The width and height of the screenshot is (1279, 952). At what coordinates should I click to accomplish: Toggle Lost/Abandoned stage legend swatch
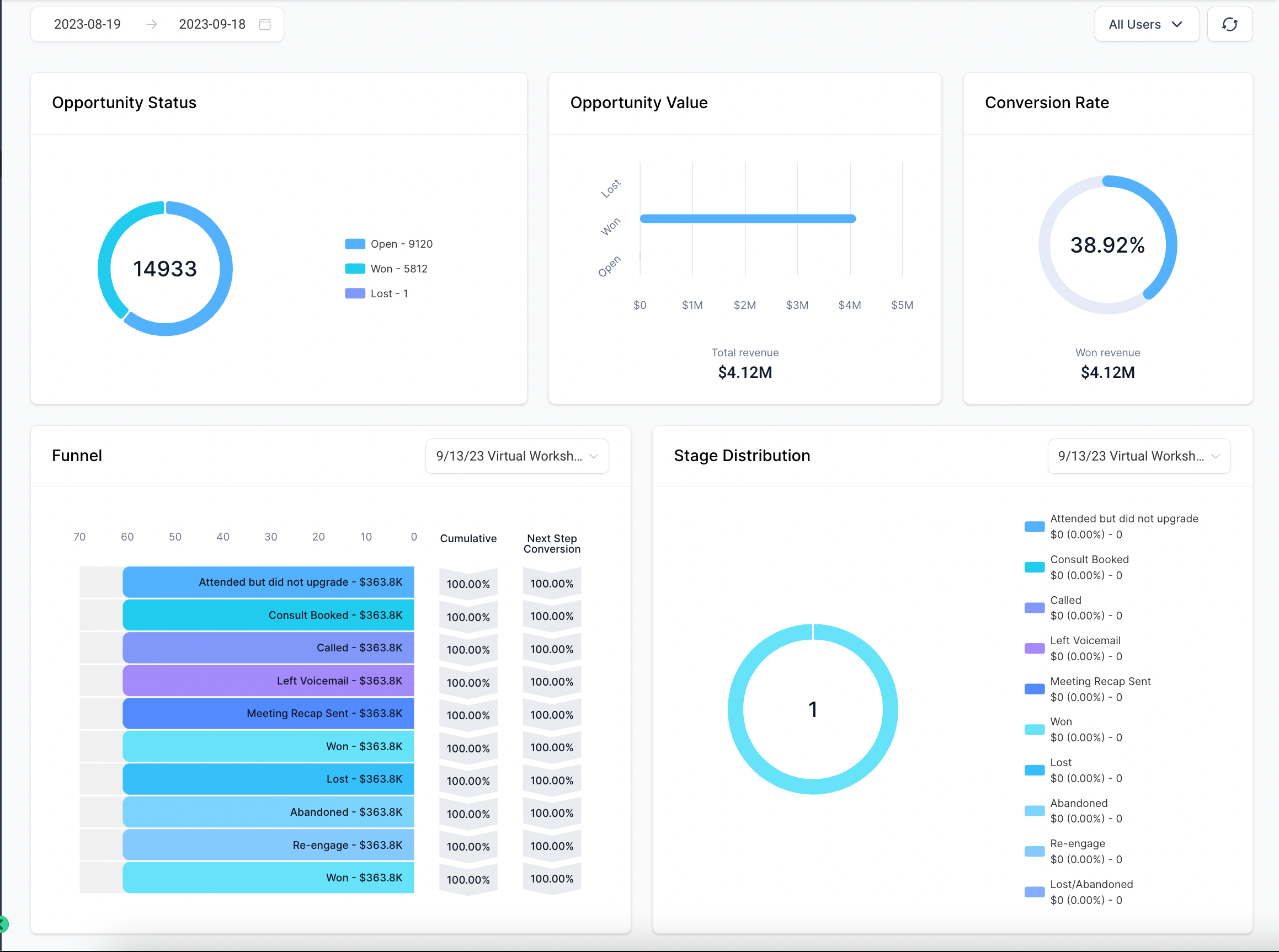1034,892
